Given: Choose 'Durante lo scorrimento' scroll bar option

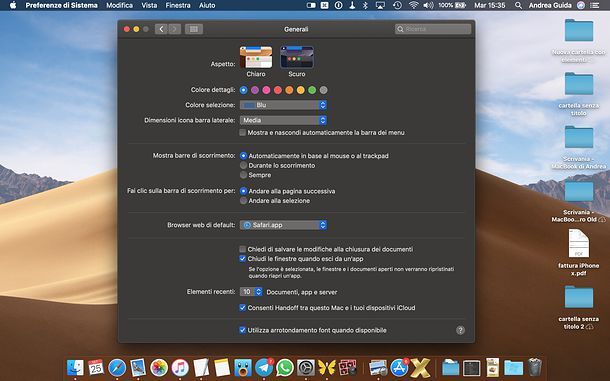Looking at the screenshot, I should 244,165.
